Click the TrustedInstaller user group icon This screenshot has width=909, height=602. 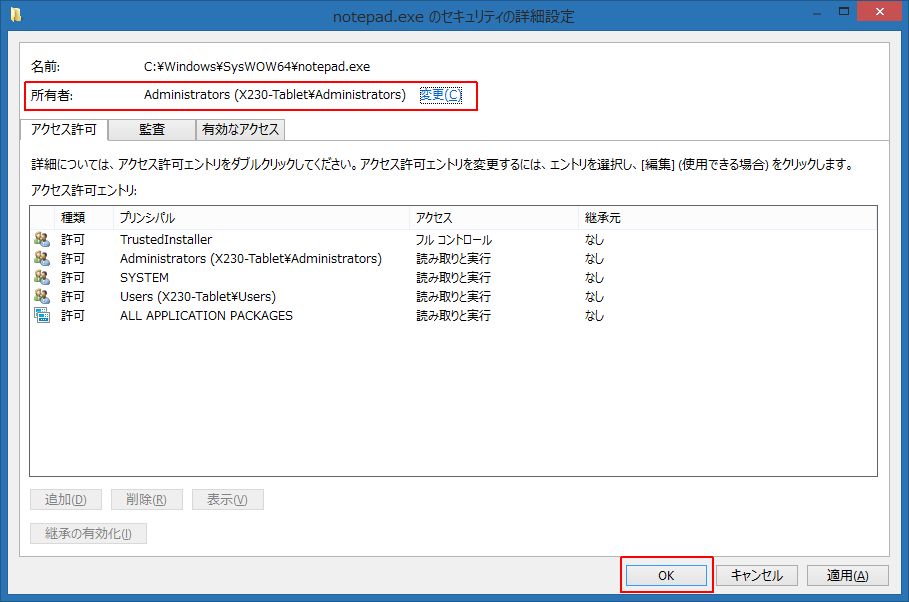click(x=42, y=240)
